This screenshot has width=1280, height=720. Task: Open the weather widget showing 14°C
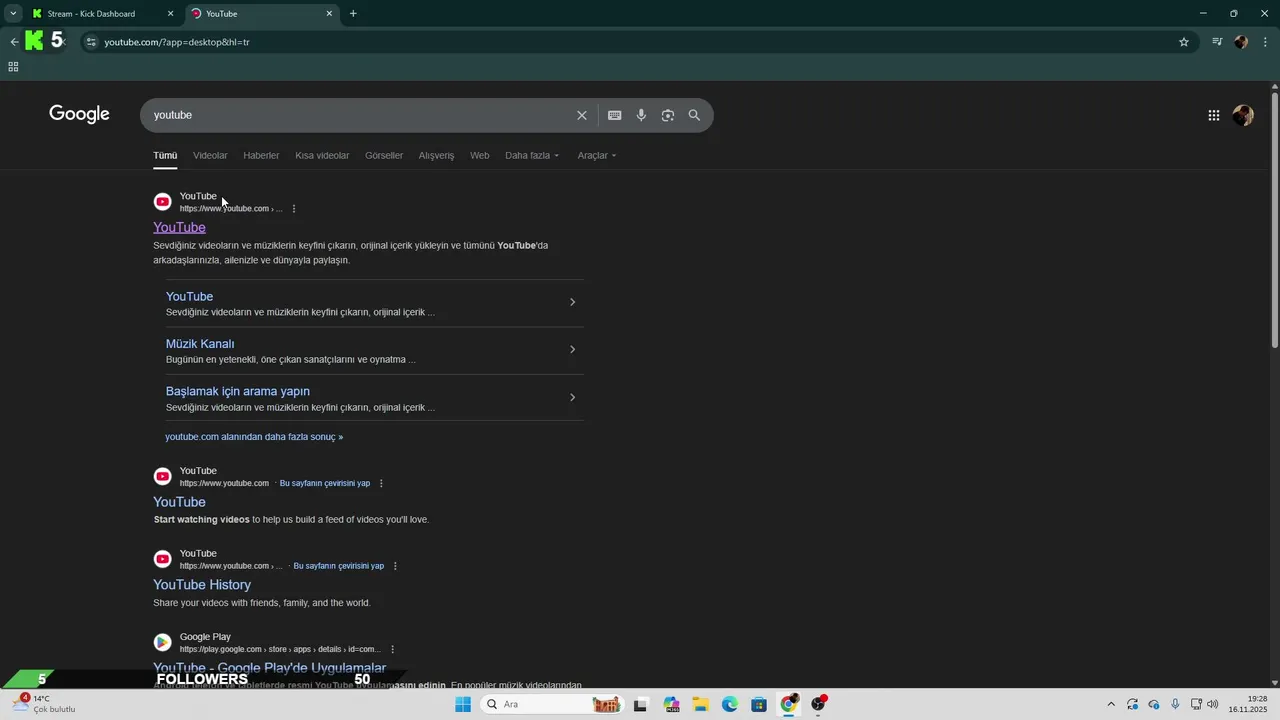[45, 704]
